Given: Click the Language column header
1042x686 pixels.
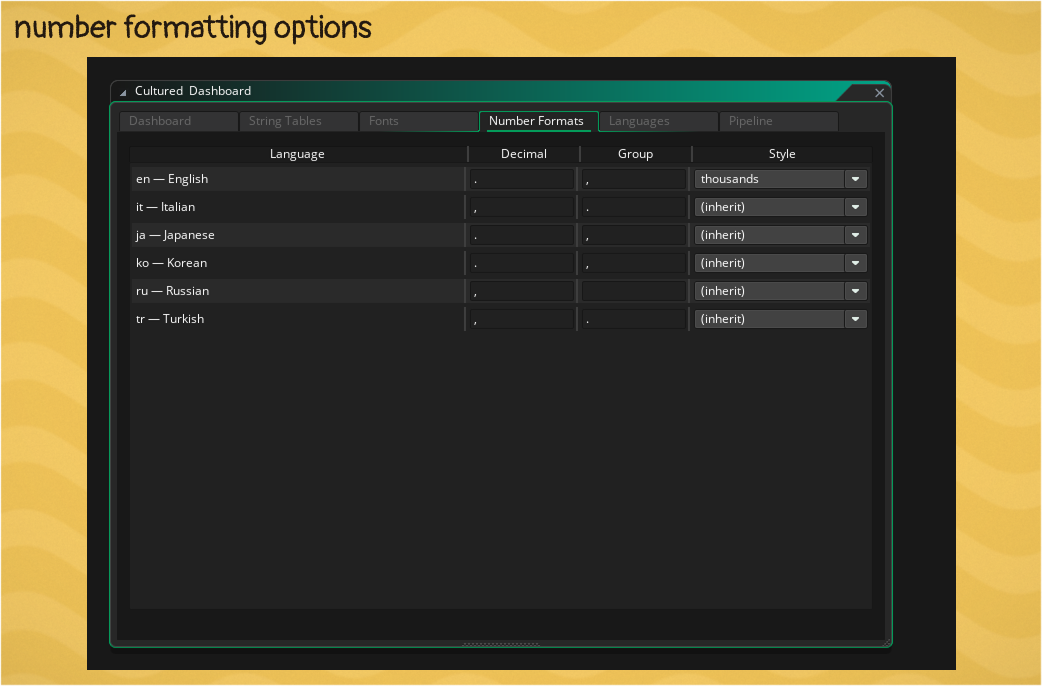Looking at the screenshot, I should tap(298, 154).
